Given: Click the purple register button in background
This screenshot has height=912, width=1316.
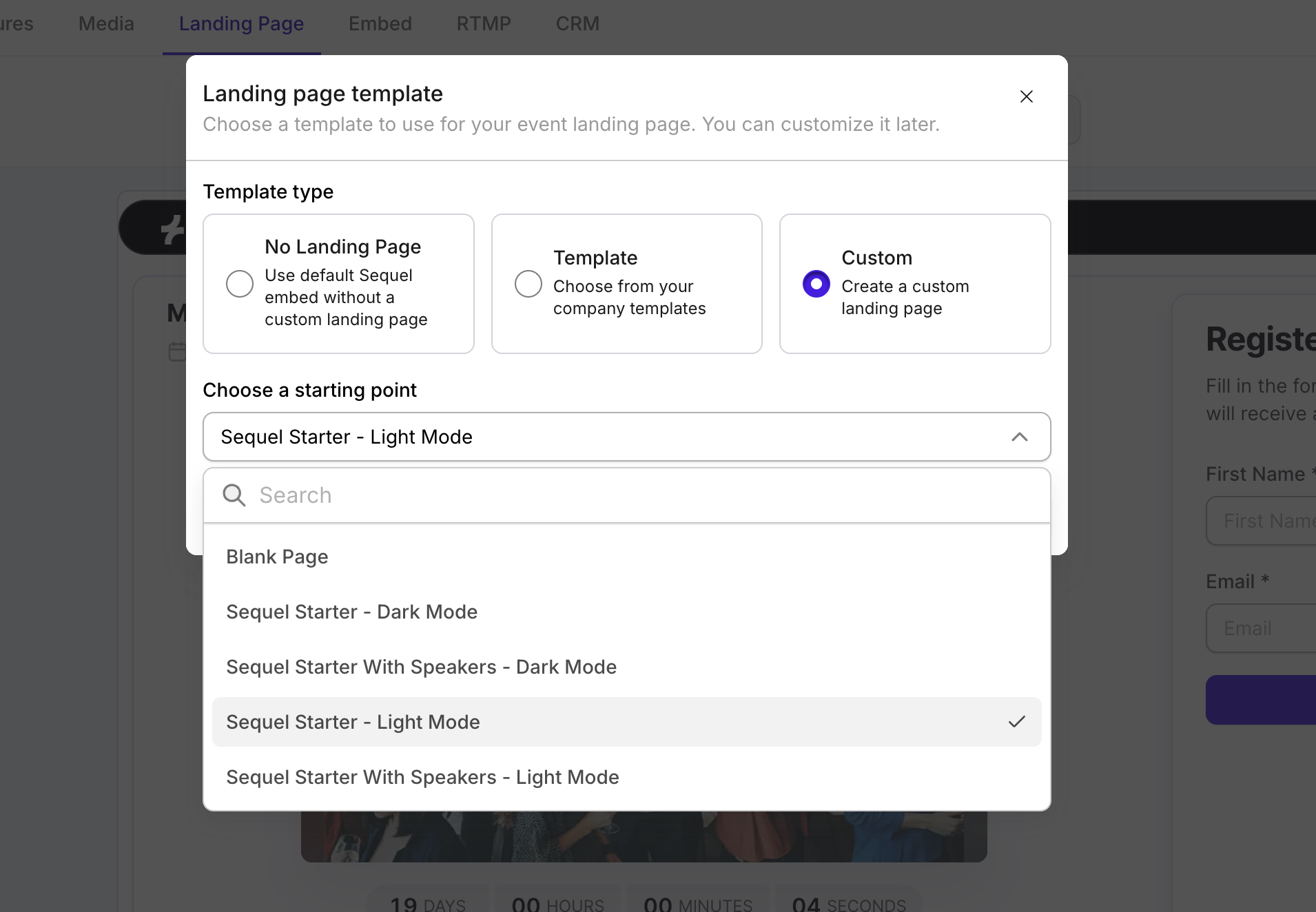Looking at the screenshot, I should click(1261, 700).
